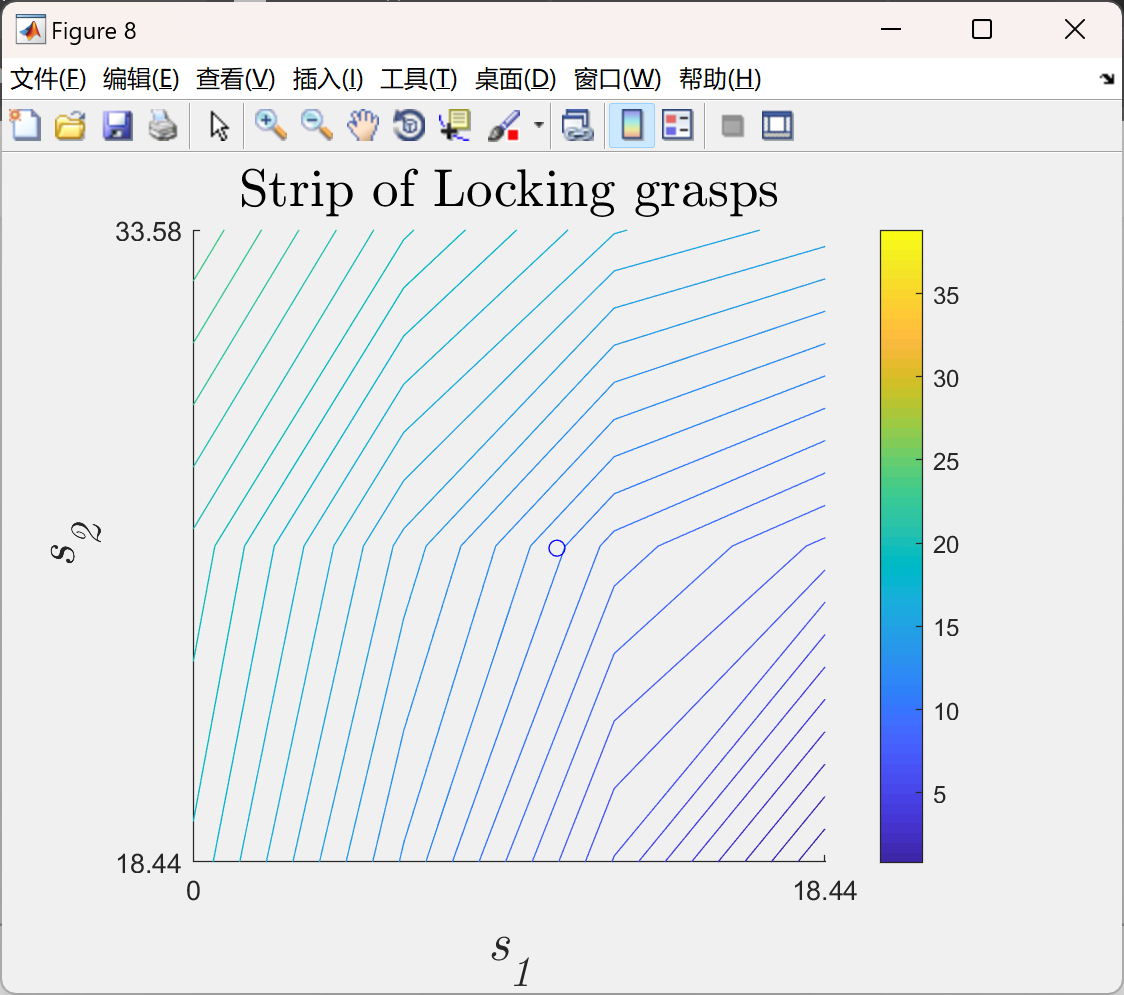Viewport: 1124px width, 995px height.
Task: Click the x-axis tick label 0
Action: (194, 890)
